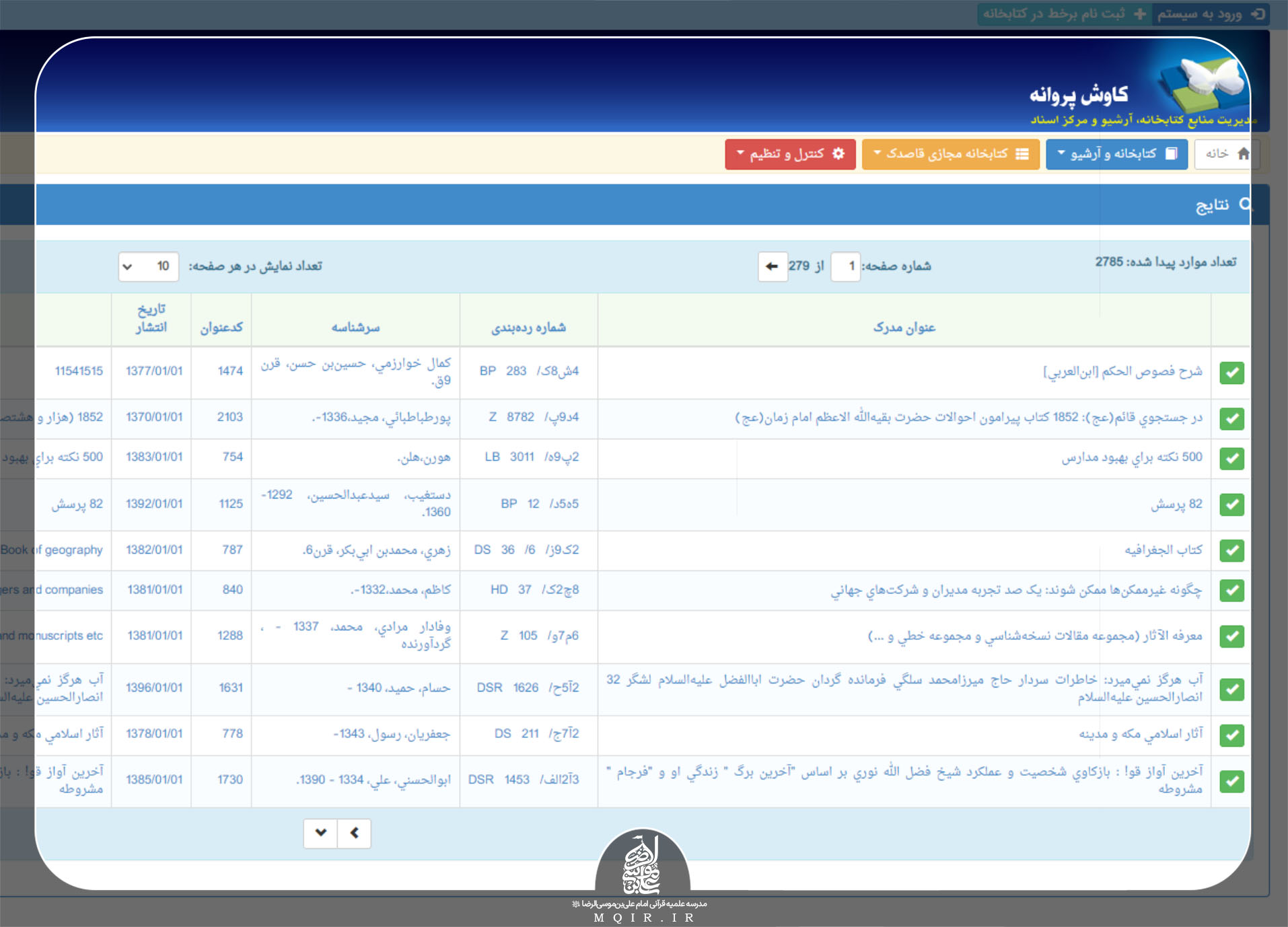Open the کتابخانه مجازی قاصدک menu
The image size is (1288, 927).
(x=950, y=154)
